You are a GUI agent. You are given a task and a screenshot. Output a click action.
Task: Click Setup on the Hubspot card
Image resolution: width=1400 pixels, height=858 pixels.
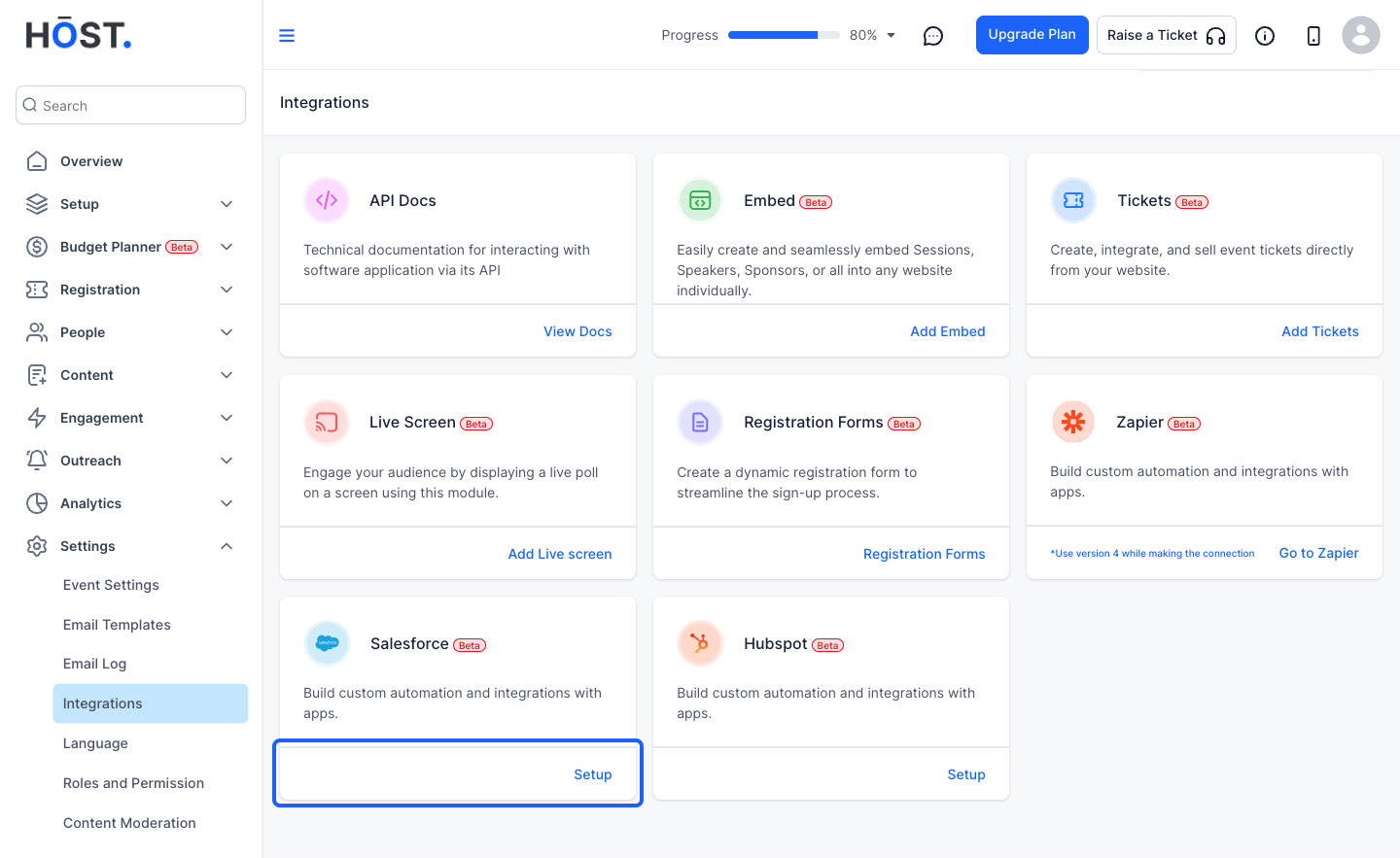(966, 774)
